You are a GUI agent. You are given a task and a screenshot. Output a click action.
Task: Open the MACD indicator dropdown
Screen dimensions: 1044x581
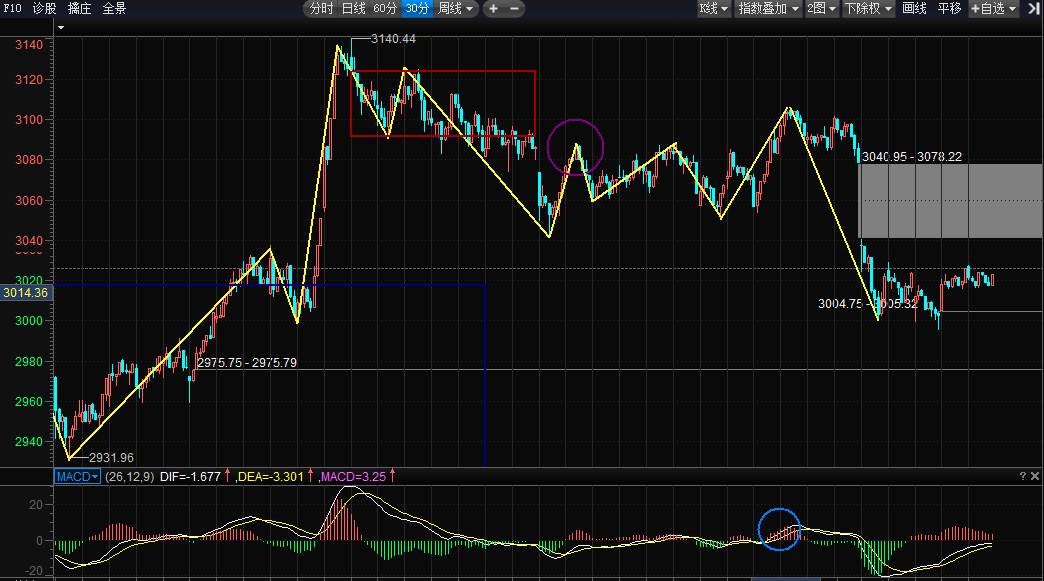(x=77, y=477)
